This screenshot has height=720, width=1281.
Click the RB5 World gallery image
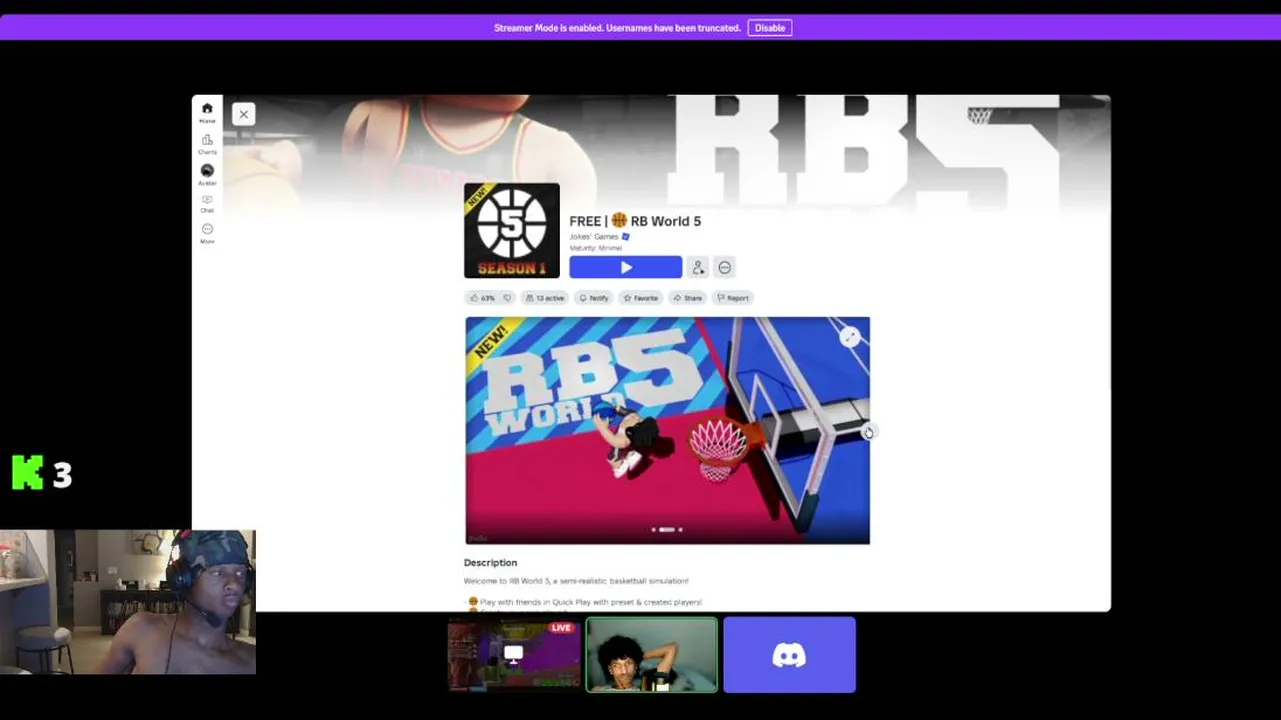tap(667, 430)
